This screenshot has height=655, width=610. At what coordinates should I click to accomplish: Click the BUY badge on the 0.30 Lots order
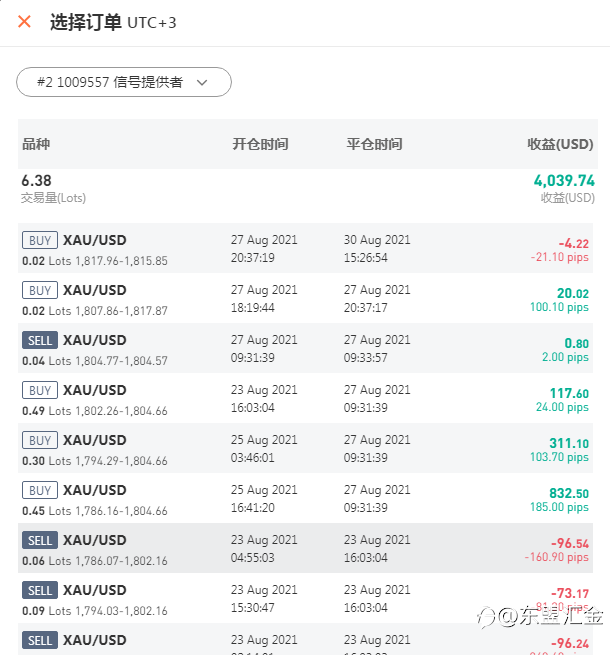(x=40, y=440)
